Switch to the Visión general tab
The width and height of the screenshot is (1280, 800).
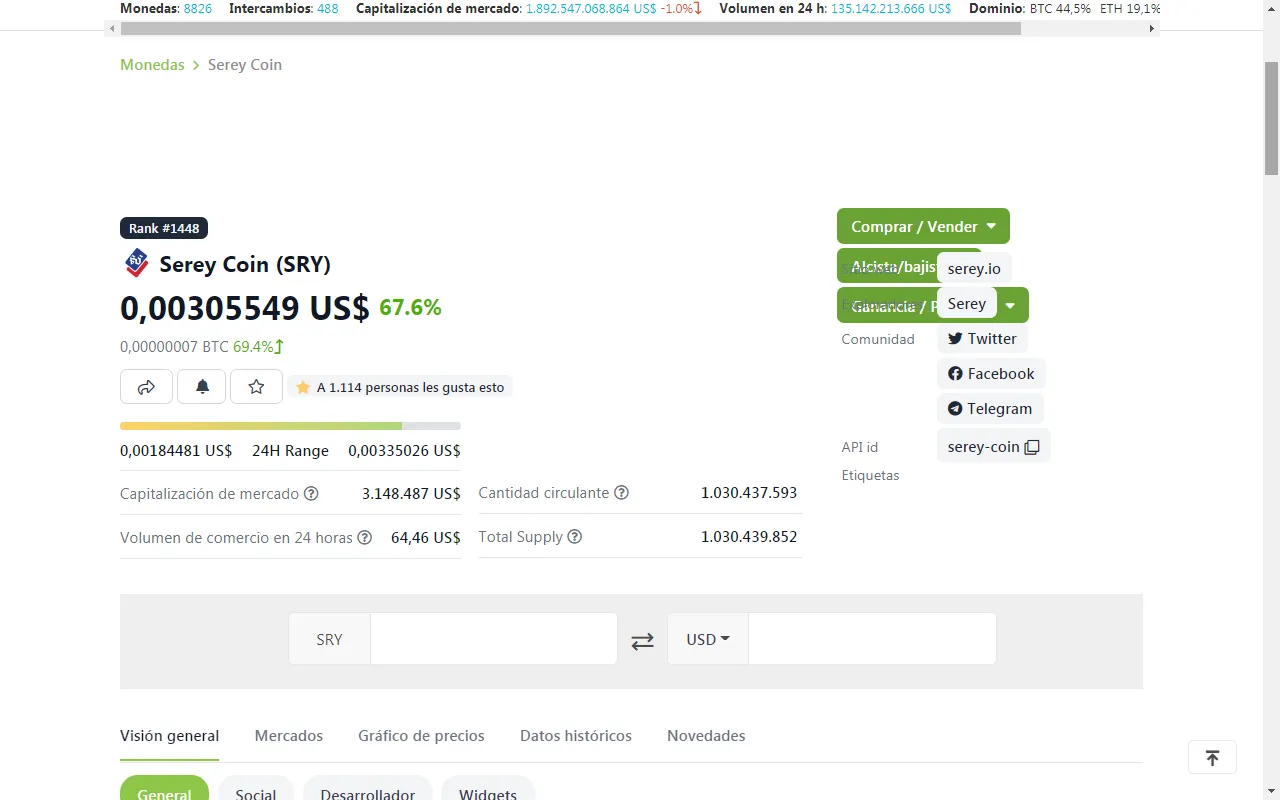[169, 736]
